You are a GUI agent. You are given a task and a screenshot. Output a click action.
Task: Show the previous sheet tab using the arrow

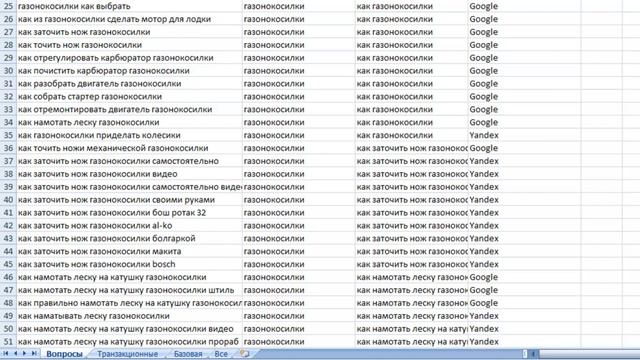[15, 353]
